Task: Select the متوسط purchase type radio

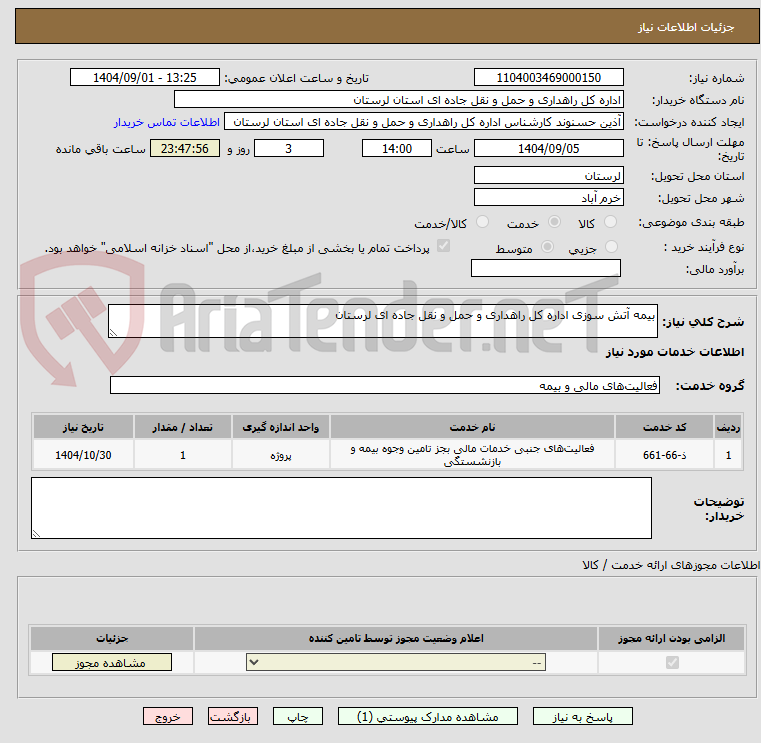Action: pos(547,247)
